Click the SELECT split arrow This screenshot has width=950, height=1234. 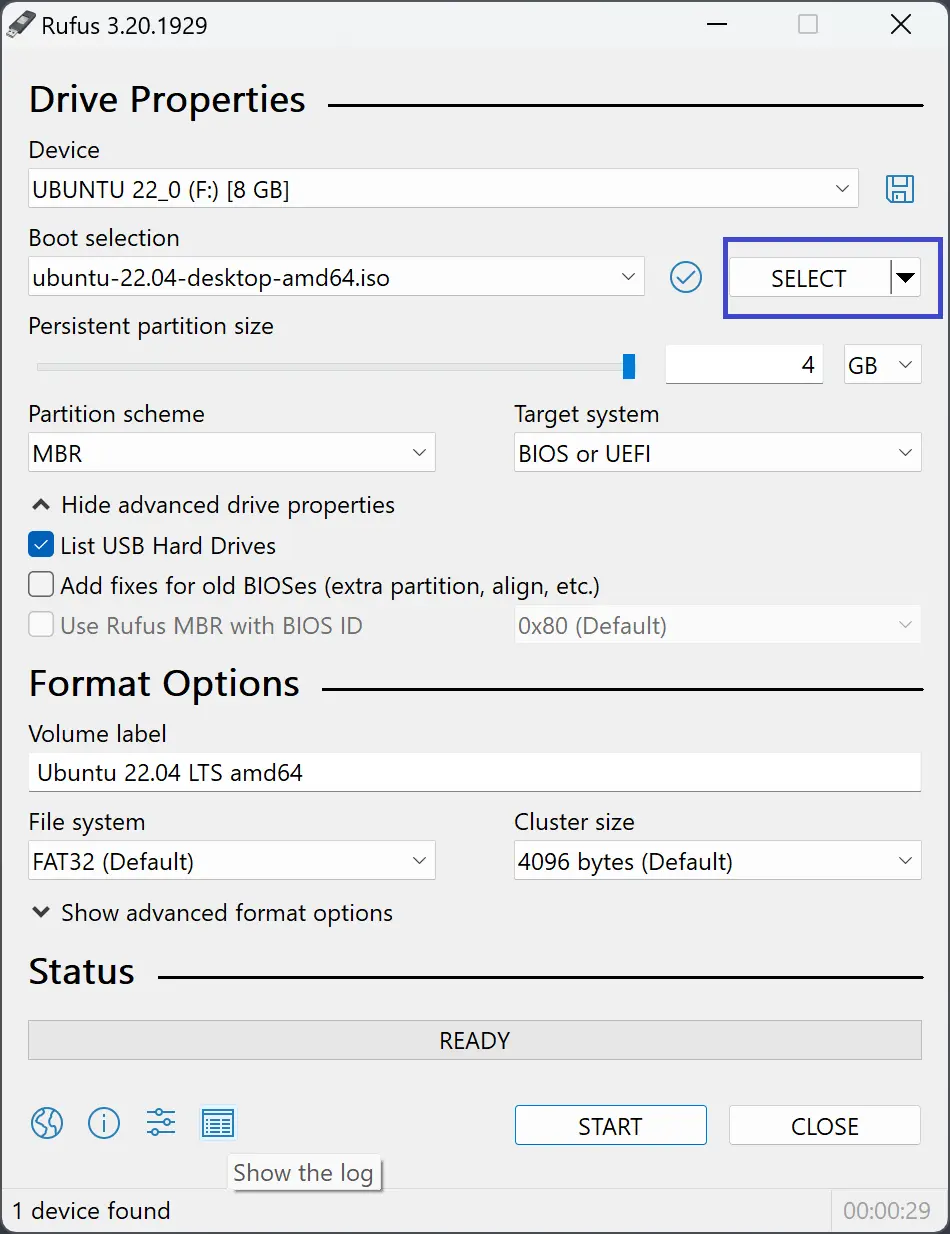coord(906,279)
